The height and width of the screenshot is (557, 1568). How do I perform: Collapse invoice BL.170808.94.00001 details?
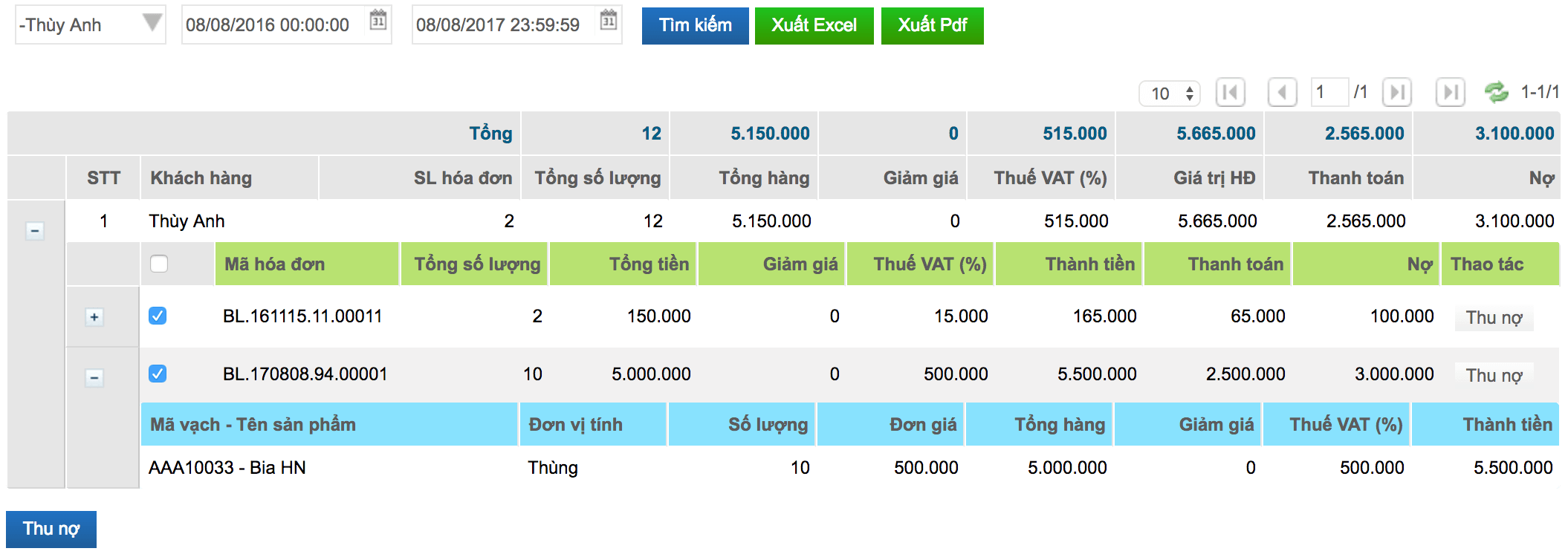point(94,377)
